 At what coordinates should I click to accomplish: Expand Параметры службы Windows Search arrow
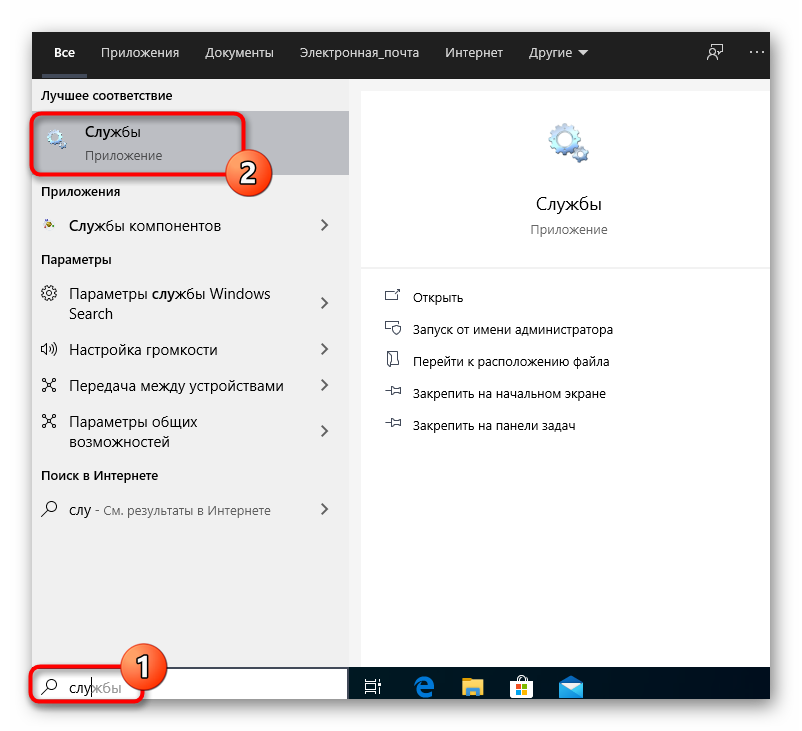(324, 304)
